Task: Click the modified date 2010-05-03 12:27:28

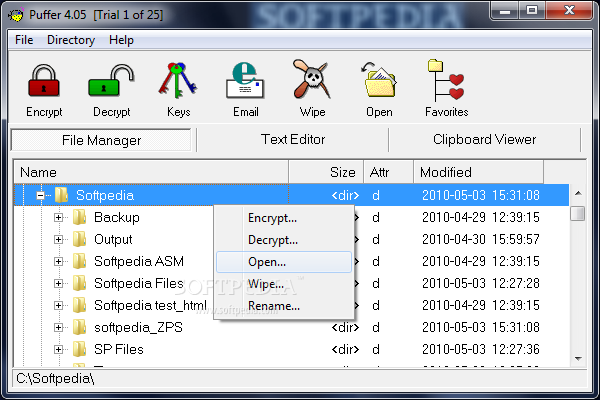Action: (481, 283)
